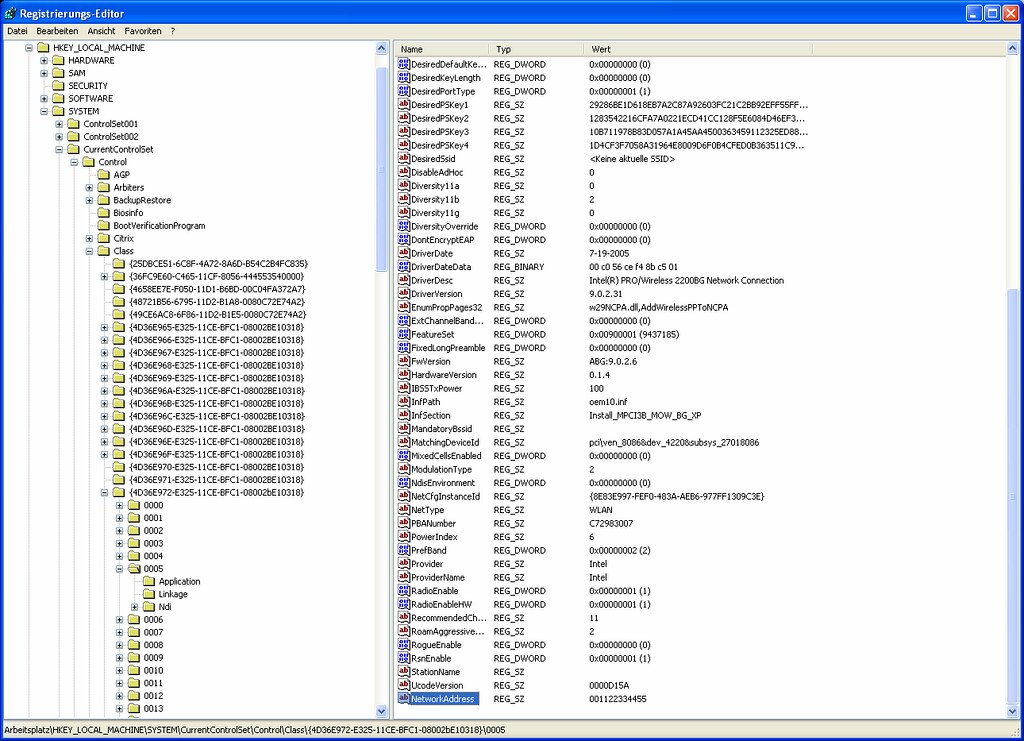This screenshot has width=1024, height=741.
Task: Select the MatchingDeviceId value name
Action: (445, 442)
